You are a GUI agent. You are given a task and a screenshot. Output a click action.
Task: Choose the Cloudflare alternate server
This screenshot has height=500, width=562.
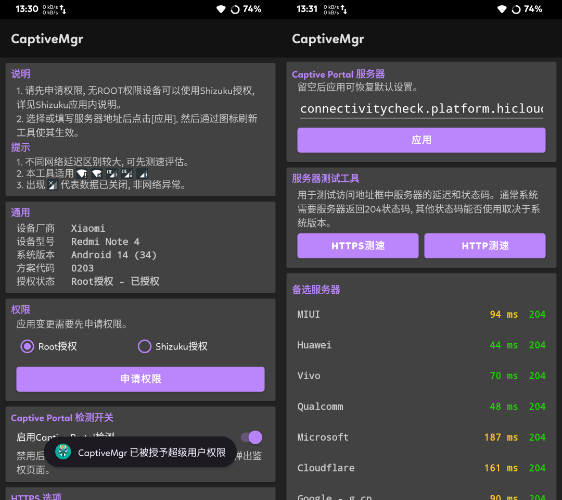(422, 468)
